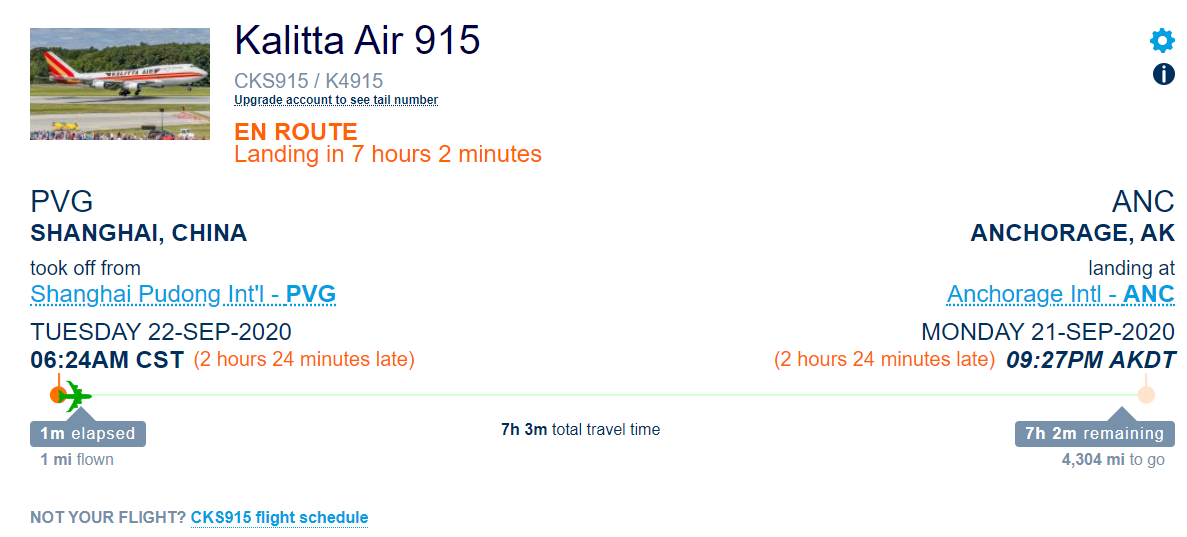Select the orange departure point marker

pos(58,395)
